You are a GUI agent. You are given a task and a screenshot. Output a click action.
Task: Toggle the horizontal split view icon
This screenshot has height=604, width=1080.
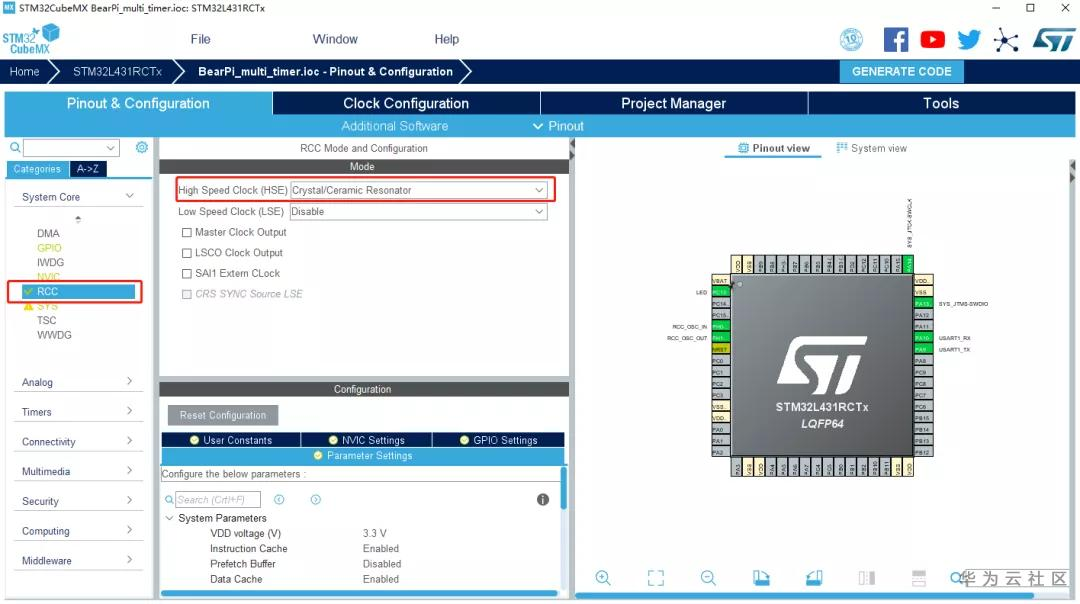(x=919, y=578)
